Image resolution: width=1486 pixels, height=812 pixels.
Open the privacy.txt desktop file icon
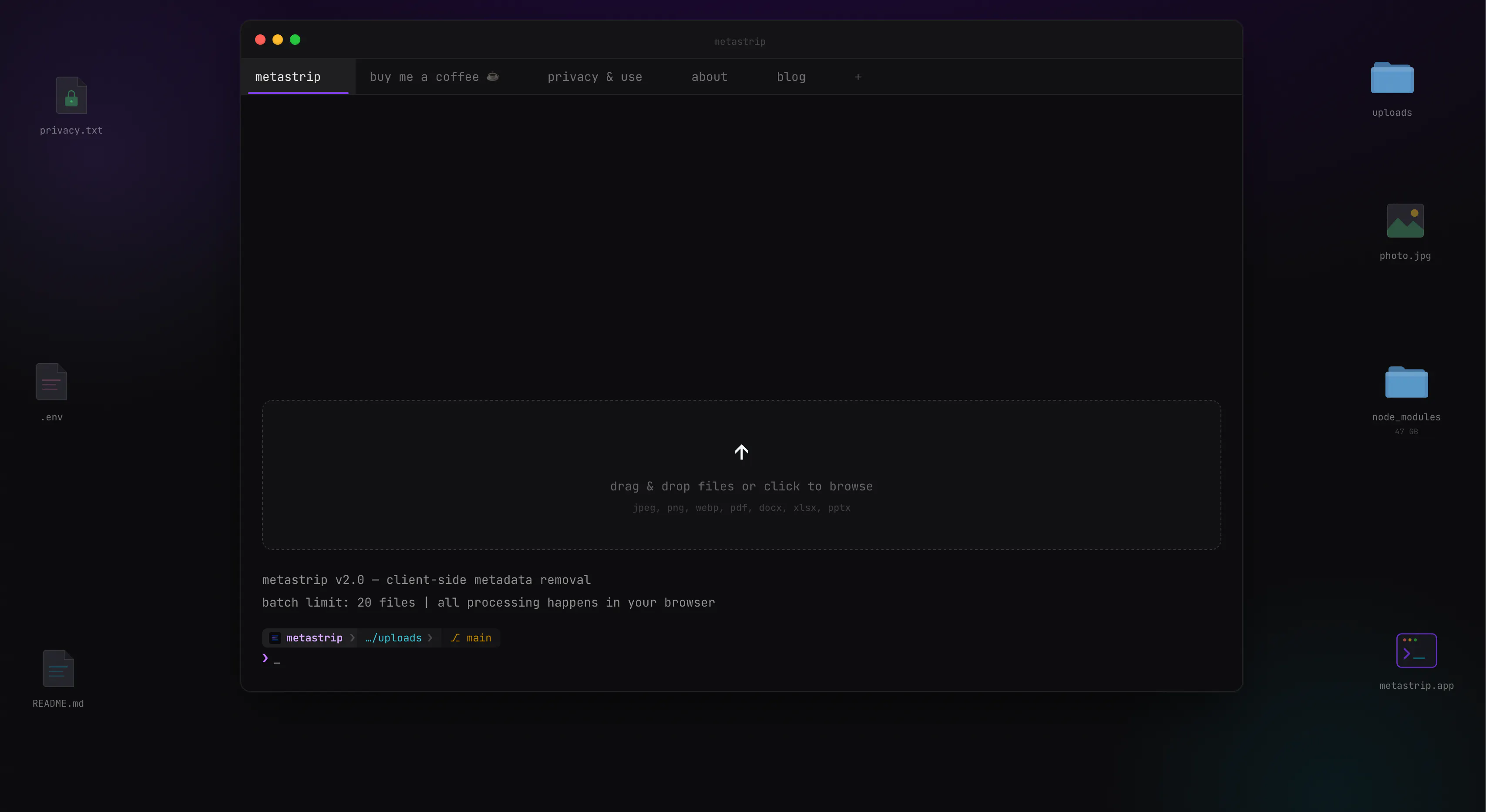(x=71, y=96)
